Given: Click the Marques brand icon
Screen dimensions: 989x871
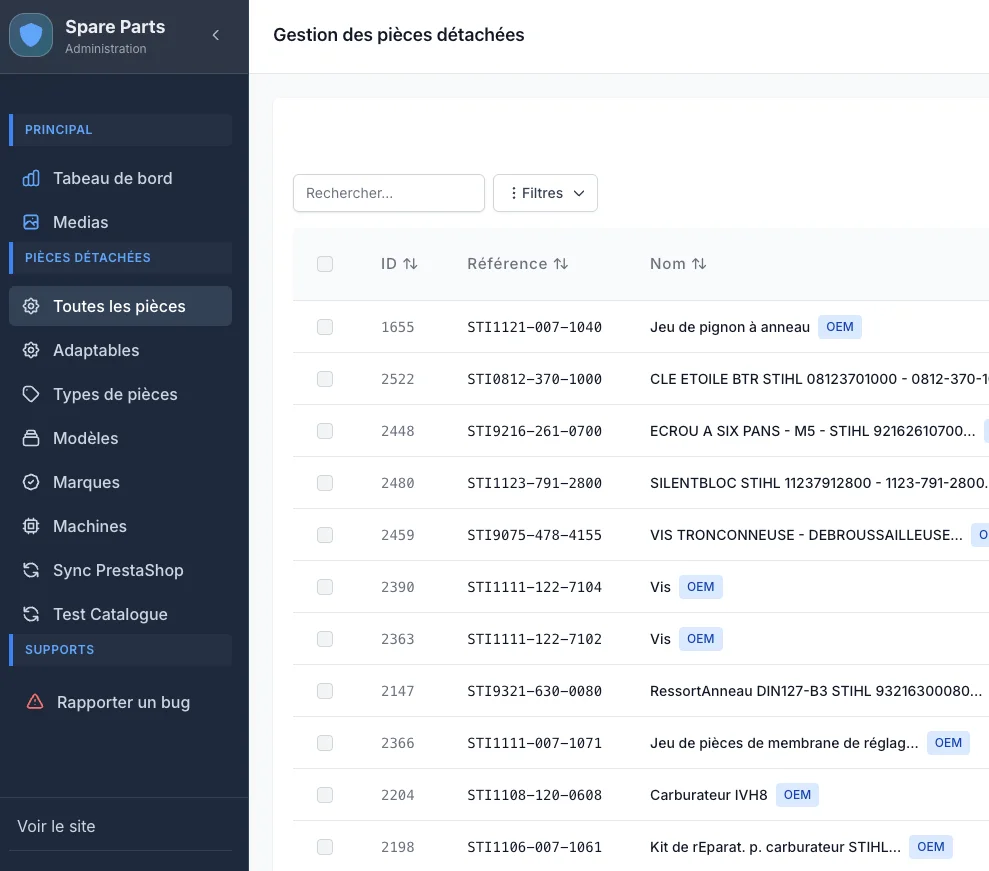Looking at the screenshot, I should click(x=31, y=482).
